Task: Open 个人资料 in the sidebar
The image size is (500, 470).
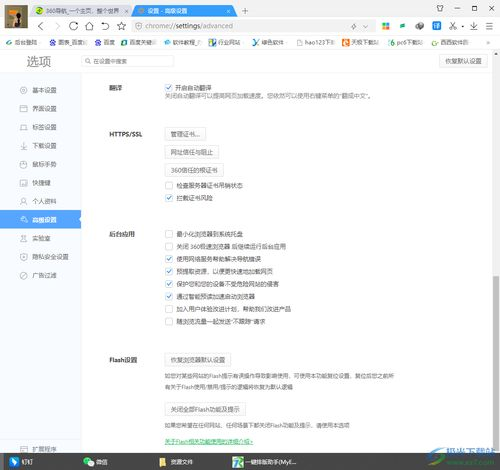Action: point(40,201)
